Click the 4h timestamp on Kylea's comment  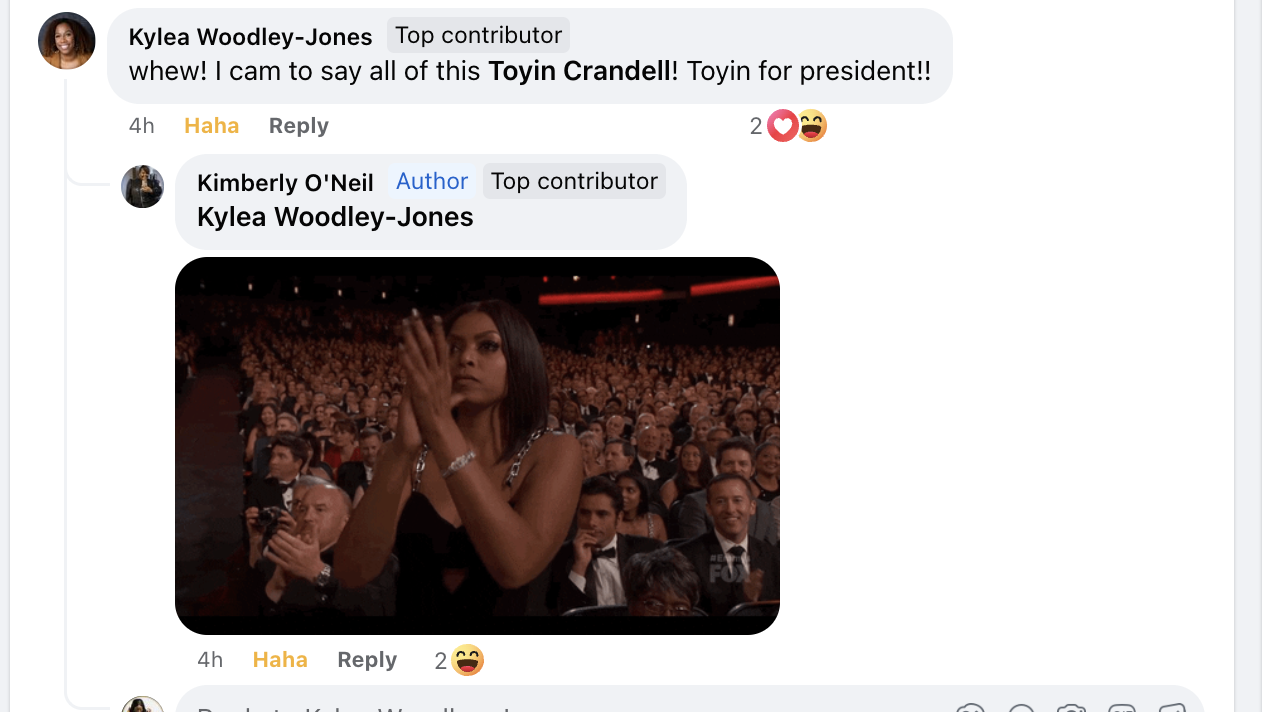pyautogui.click(x=142, y=126)
